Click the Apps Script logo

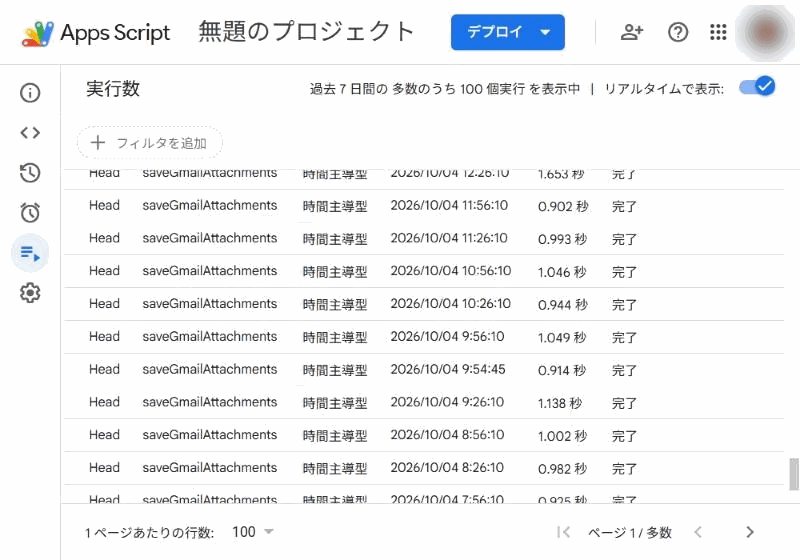96,33
